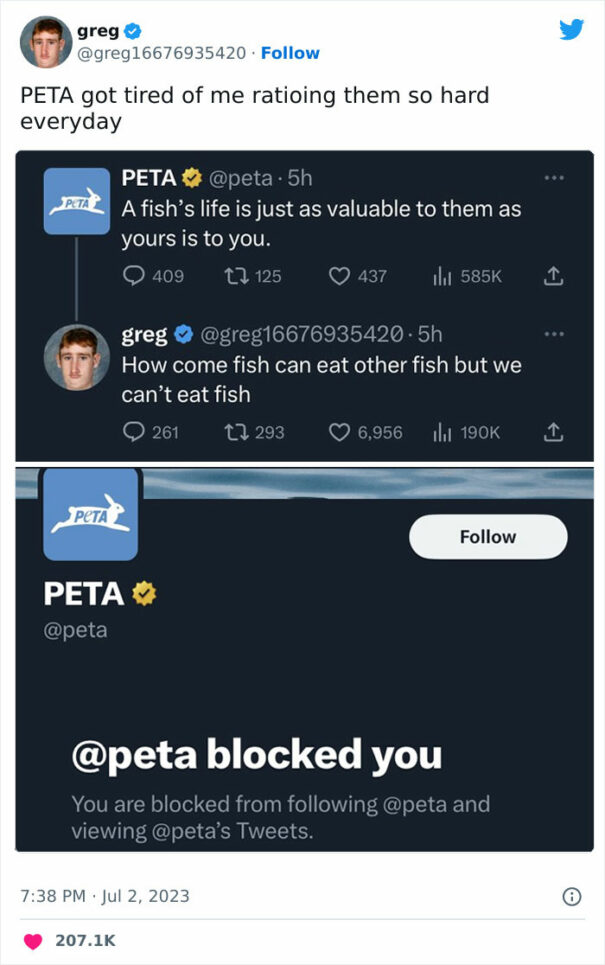Click white Follow button on PETA profile

488,537
